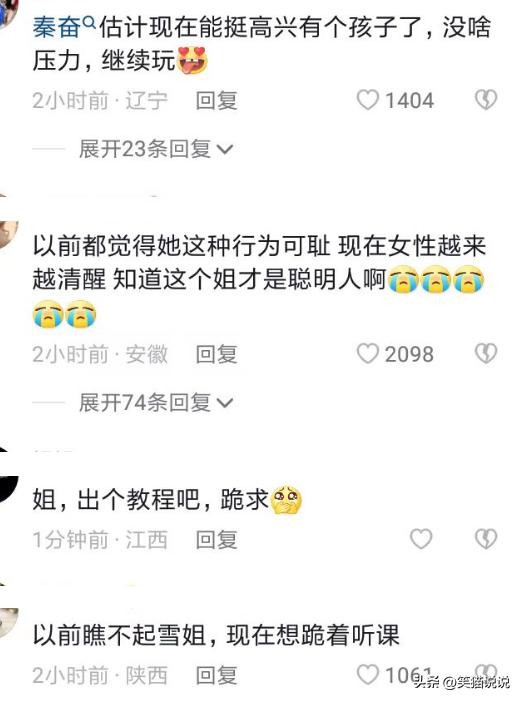Viewport: 522px width, 701px height.
Task: Dislike the Jiangxi comment
Action: click(486, 539)
